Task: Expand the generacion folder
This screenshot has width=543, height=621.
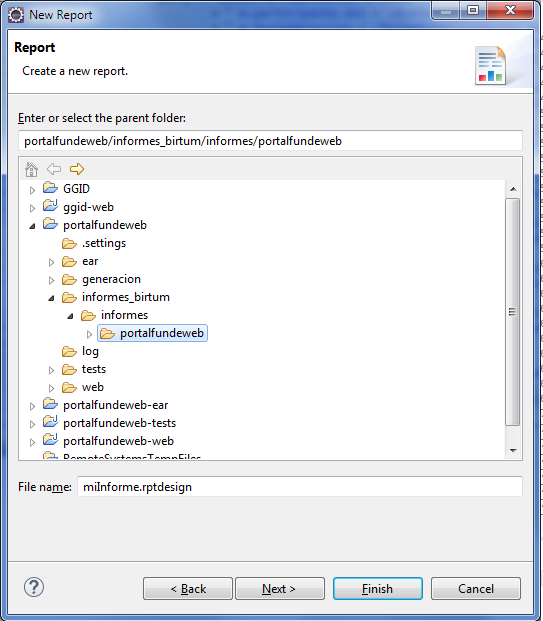Action: (51, 280)
